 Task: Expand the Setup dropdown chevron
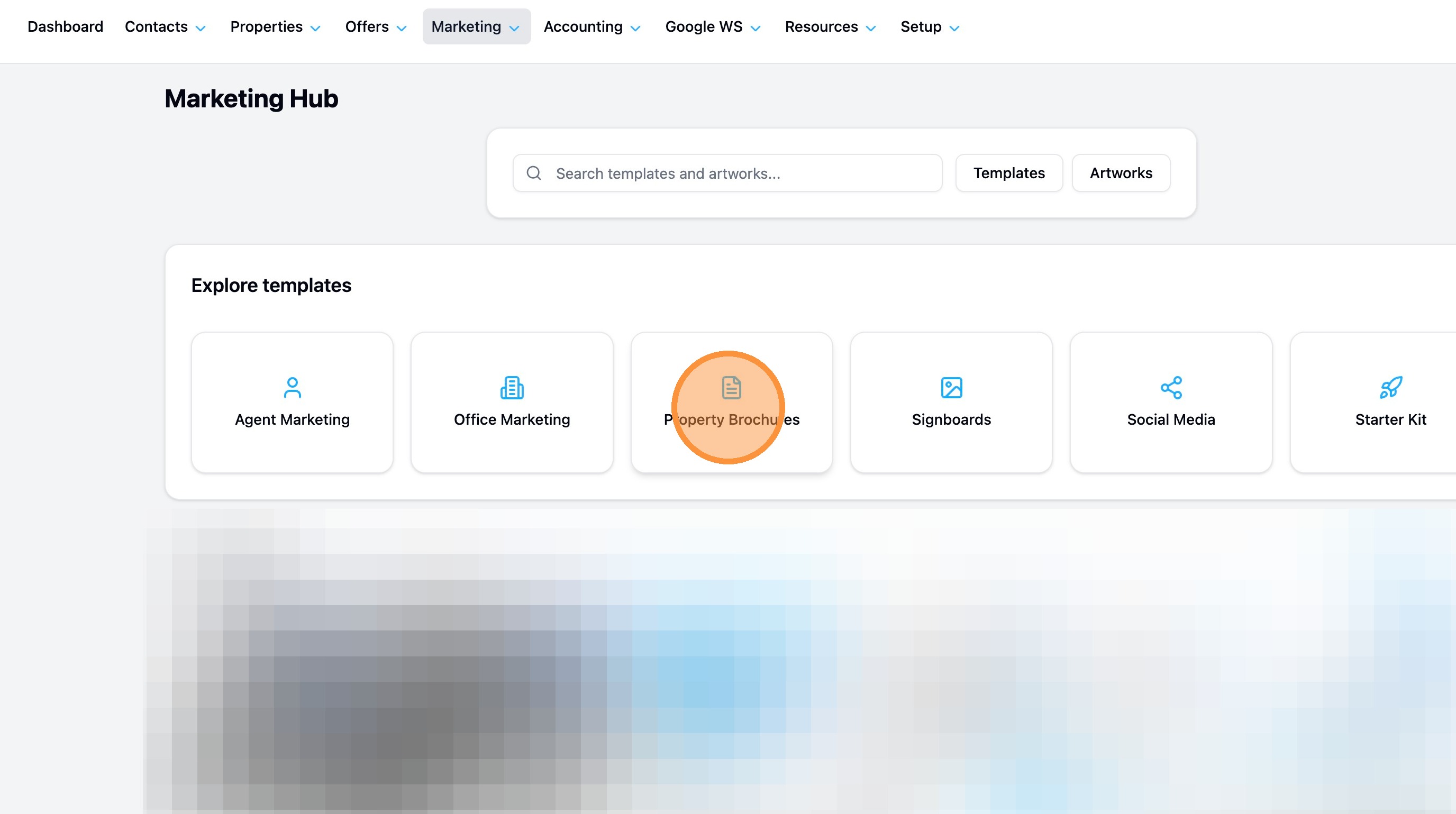(954, 28)
